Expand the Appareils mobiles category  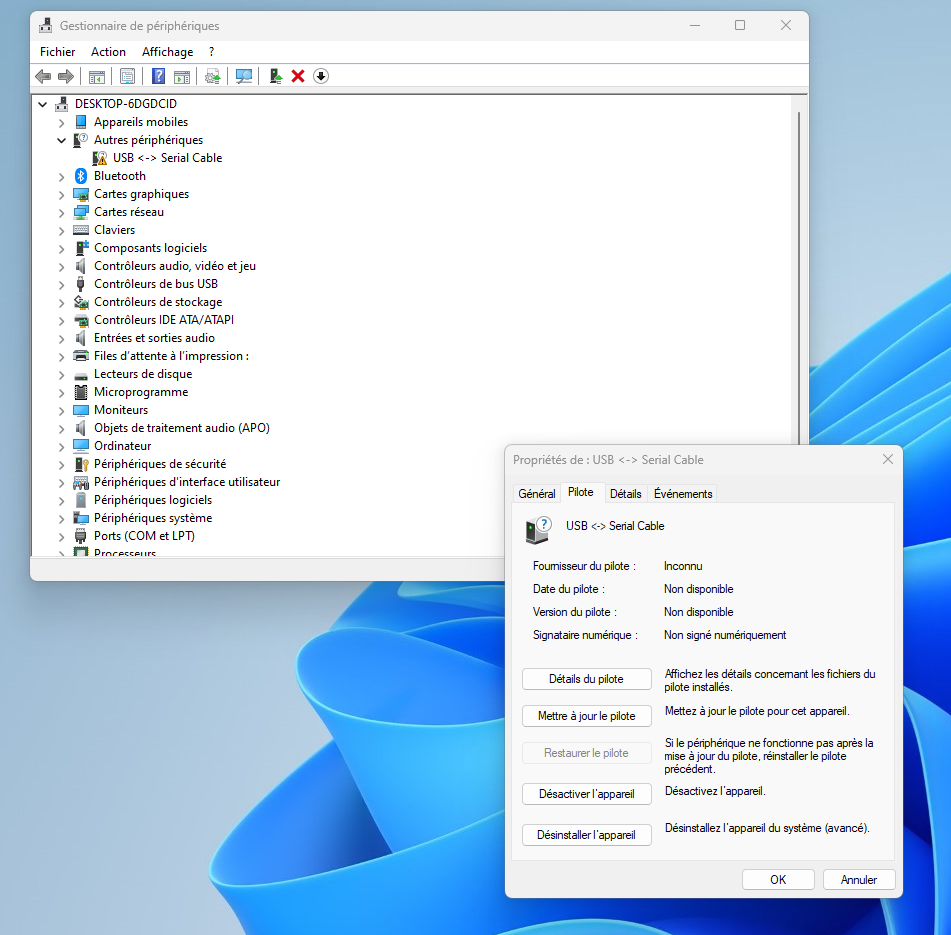(61, 122)
